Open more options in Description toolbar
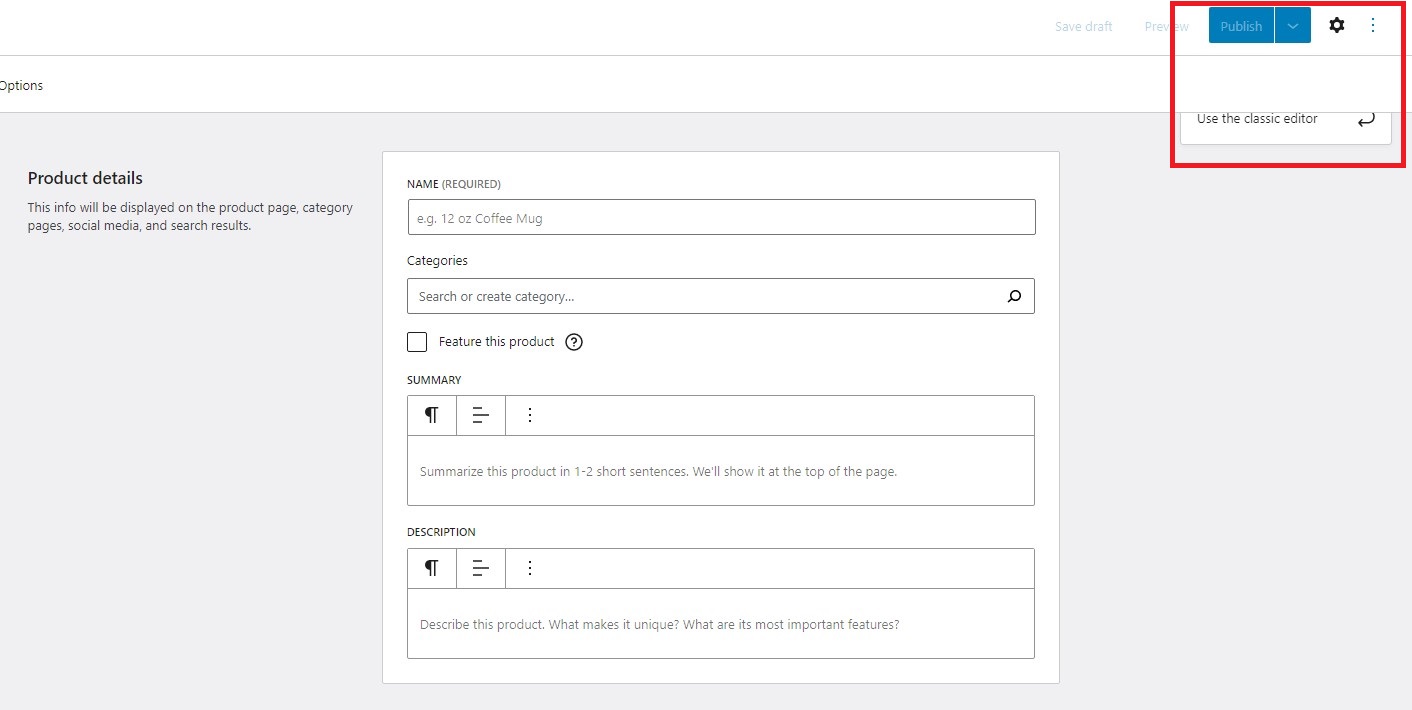This screenshot has width=1412, height=710. pos(529,567)
